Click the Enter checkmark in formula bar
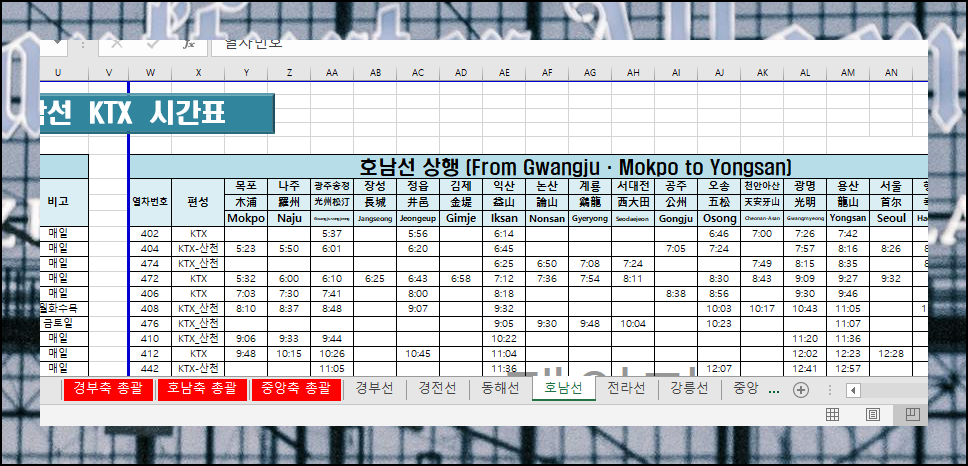 click(x=153, y=44)
